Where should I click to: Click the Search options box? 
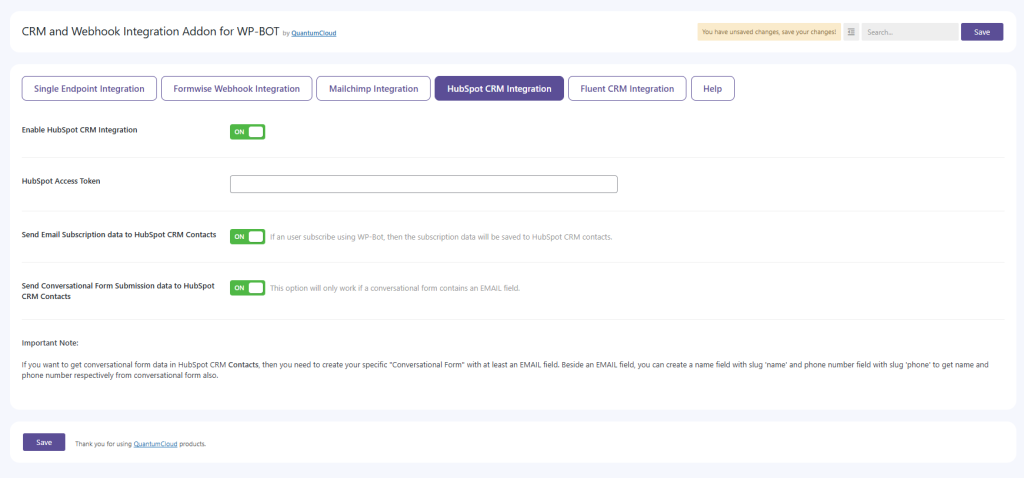(x=910, y=32)
